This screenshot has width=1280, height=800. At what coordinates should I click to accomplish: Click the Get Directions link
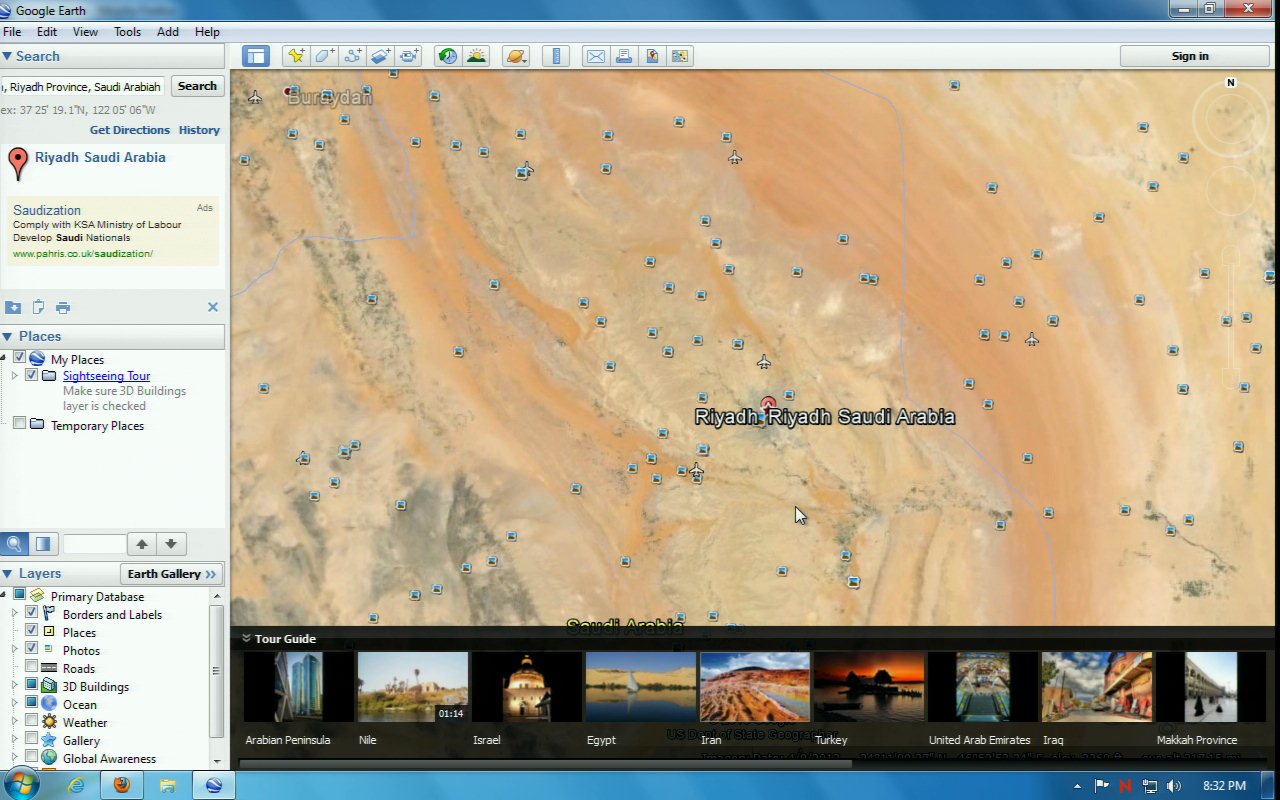pyautogui.click(x=130, y=130)
